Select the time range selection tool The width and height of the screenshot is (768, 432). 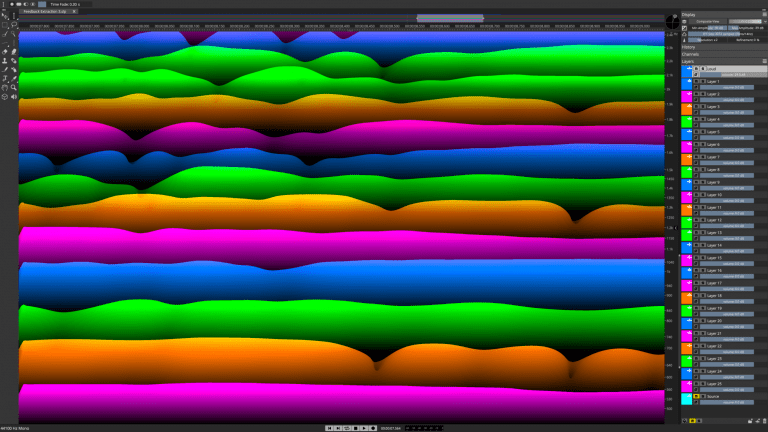[x=14, y=16]
